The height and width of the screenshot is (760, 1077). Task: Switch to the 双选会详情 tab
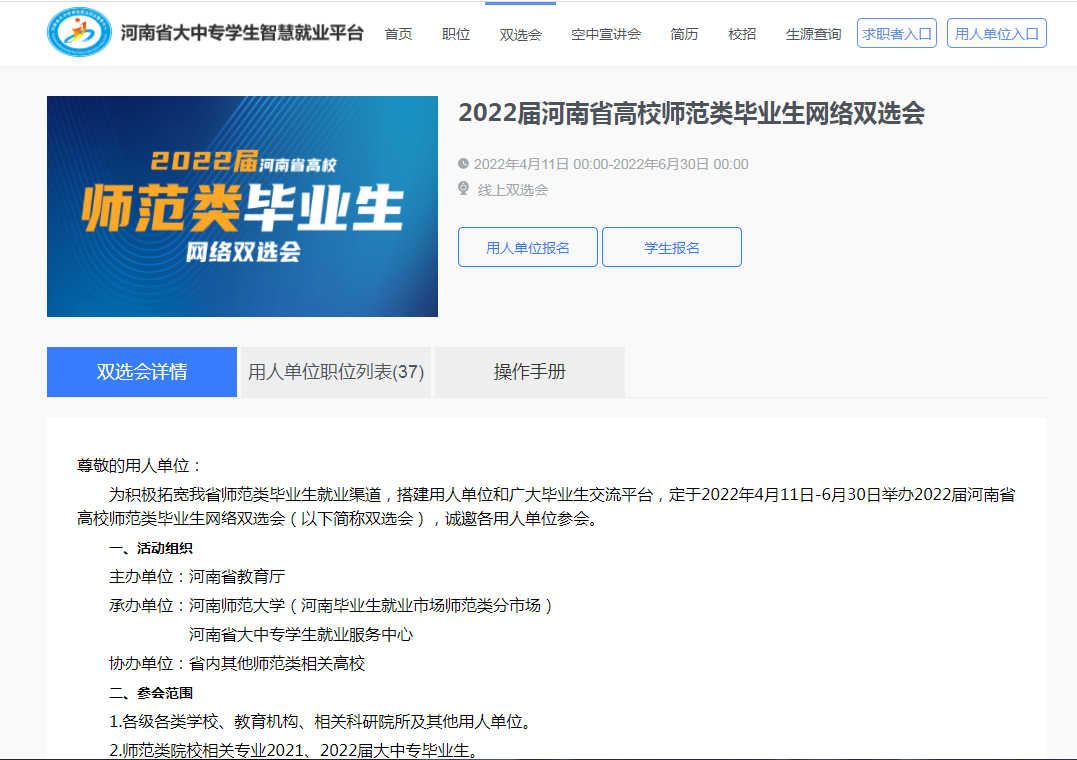coord(142,372)
